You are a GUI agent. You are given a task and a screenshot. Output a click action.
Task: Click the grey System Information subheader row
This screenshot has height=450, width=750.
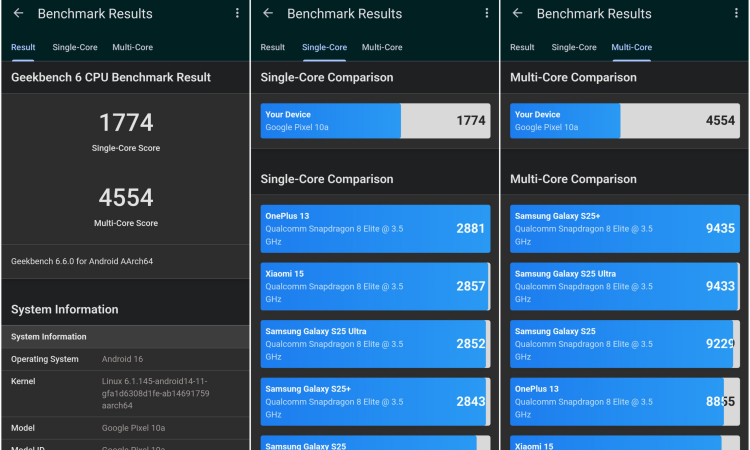coord(125,337)
